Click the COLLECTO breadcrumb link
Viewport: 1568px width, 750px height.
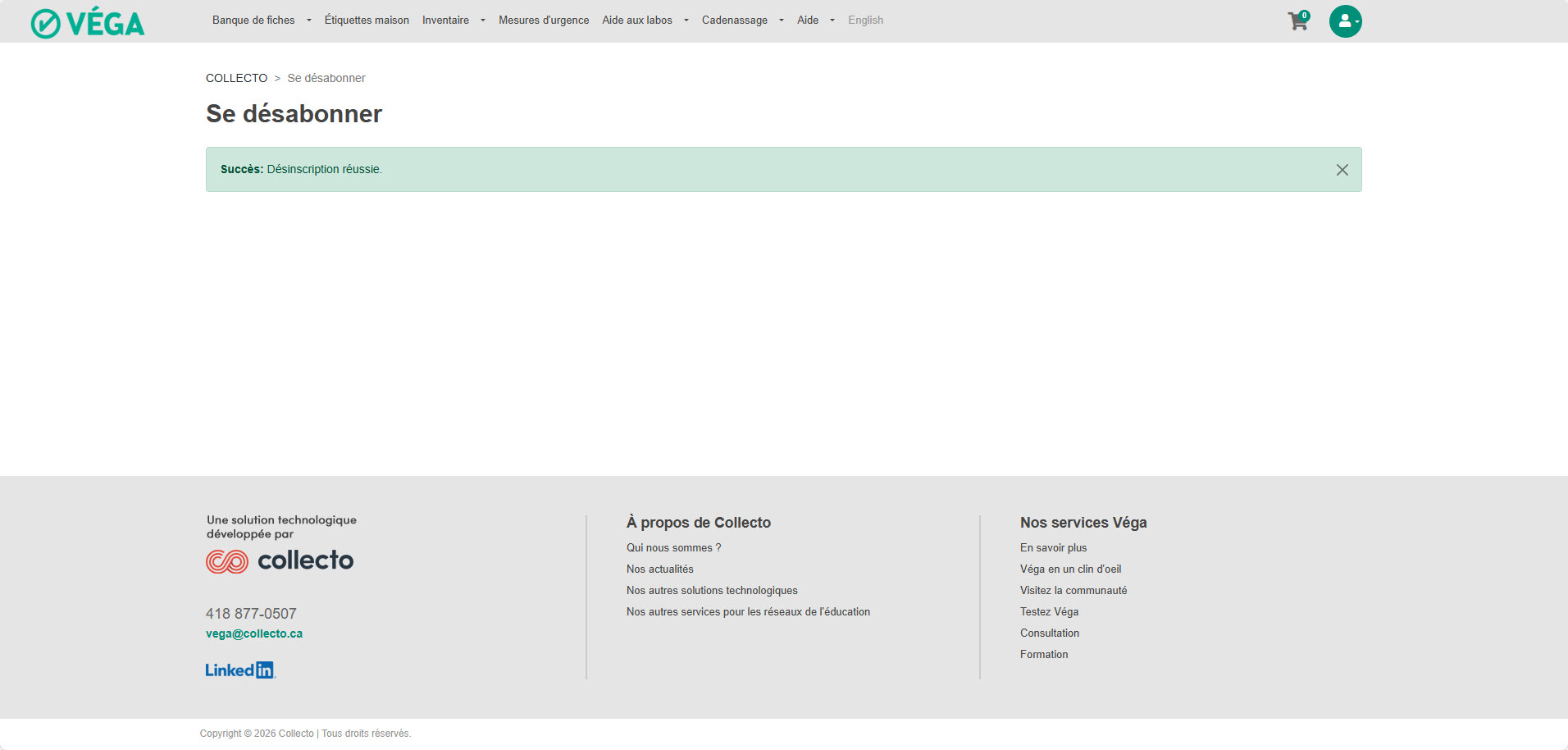click(236, 78)
